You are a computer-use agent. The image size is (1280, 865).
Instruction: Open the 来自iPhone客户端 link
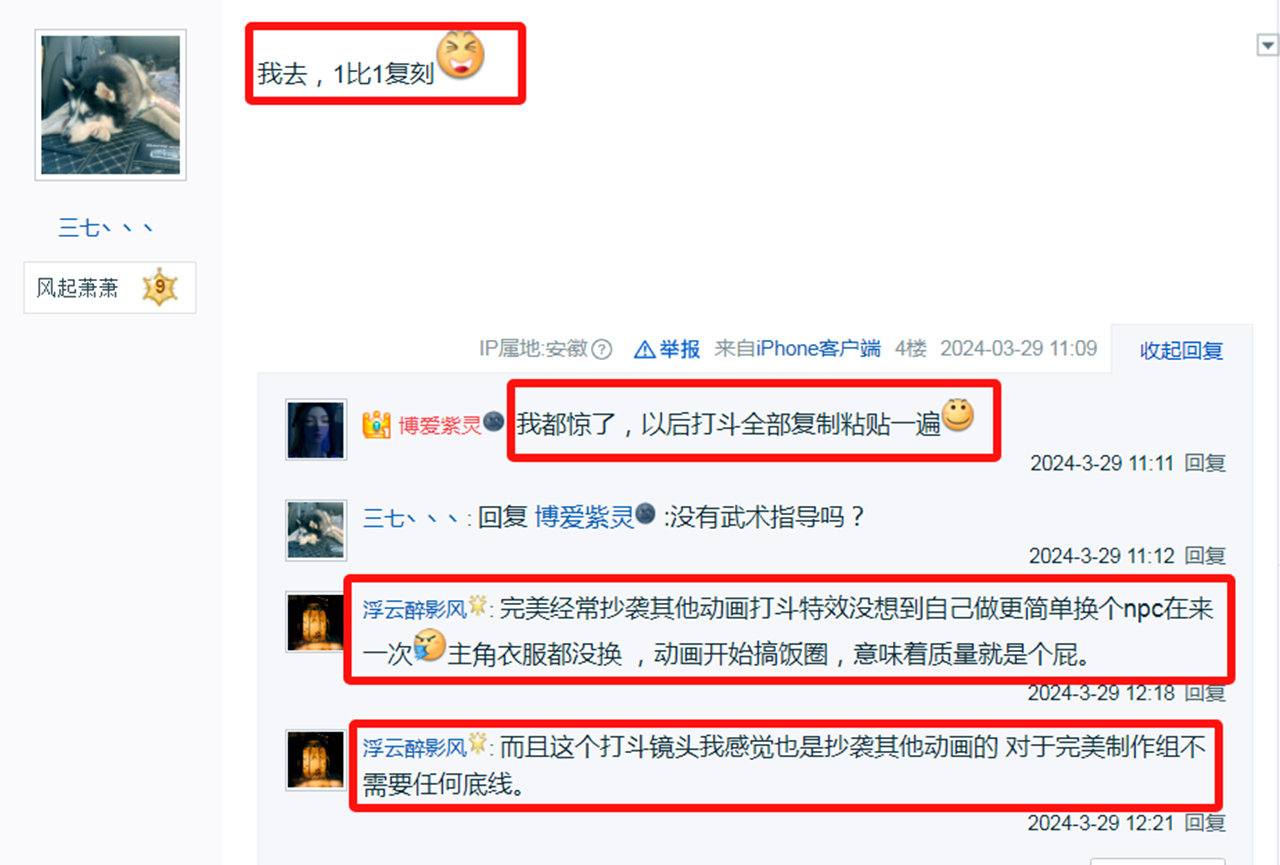click(798, 348)
